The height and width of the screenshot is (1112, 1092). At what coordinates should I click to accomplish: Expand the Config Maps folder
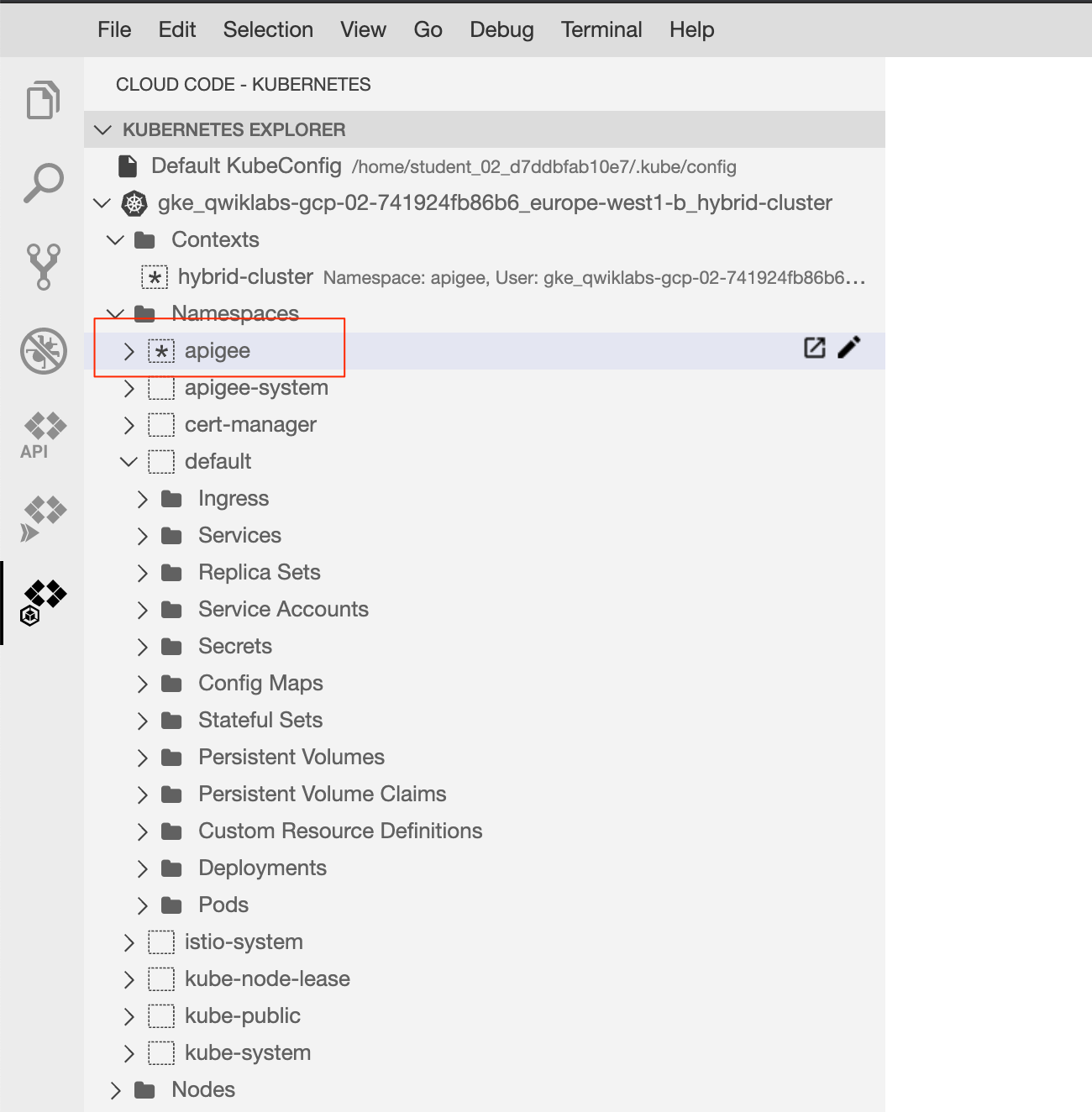tap(142, 684)
